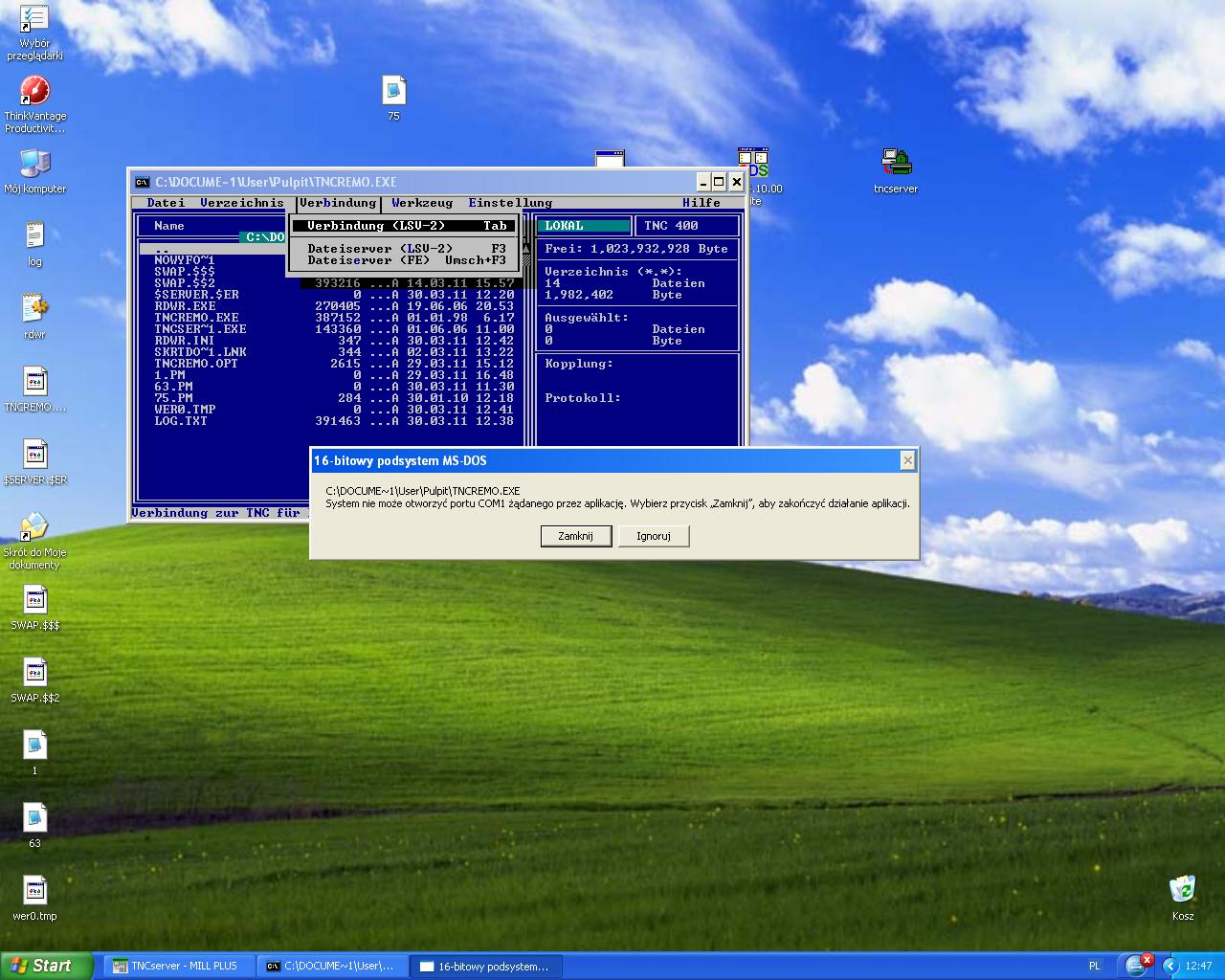Select SWAP.$$$ in the file list
This screenshot has height=980, width=1225.
tap(185, 272)
